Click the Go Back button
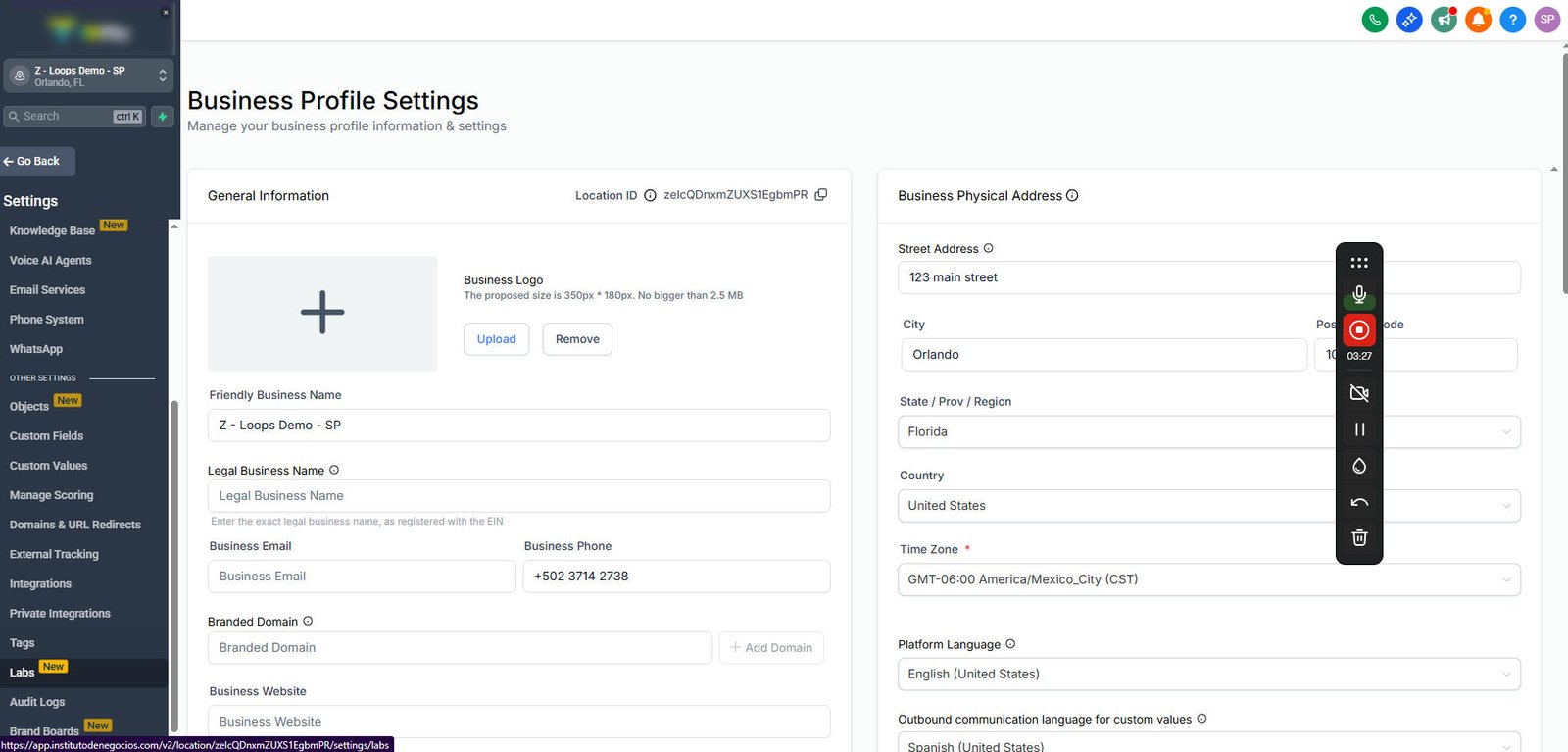Viewport: 1568px width, 752px height. coord(37,161)
